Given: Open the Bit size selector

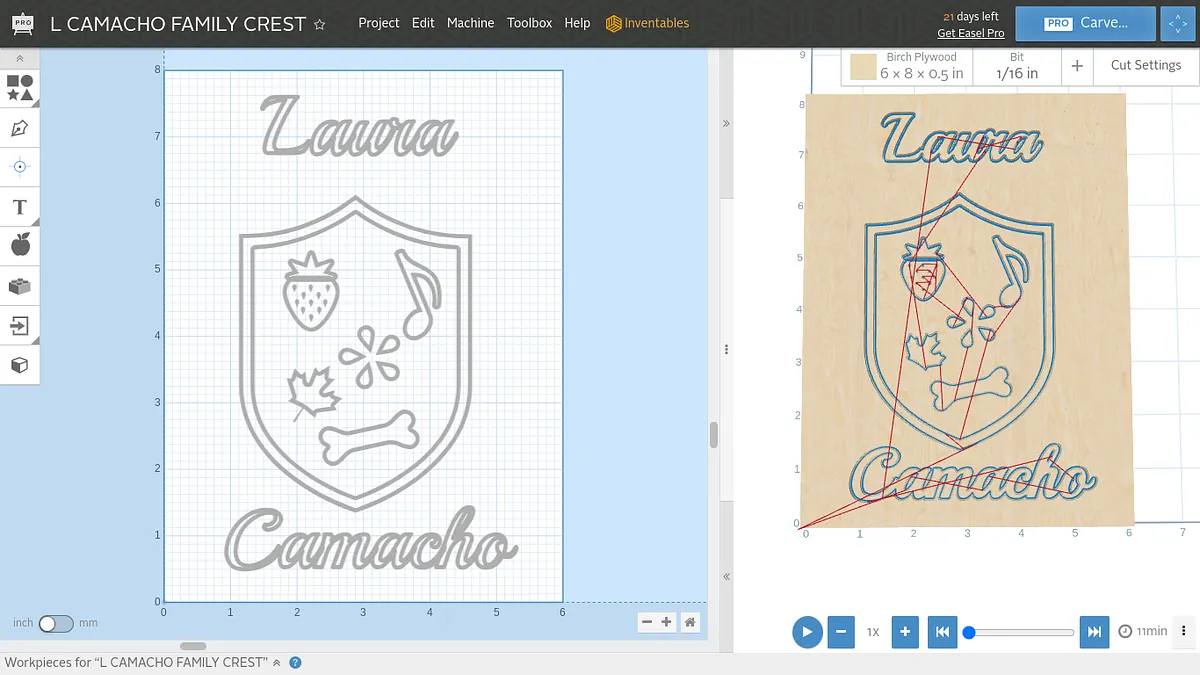Looking at the screenshot, I should point(1017,66).
